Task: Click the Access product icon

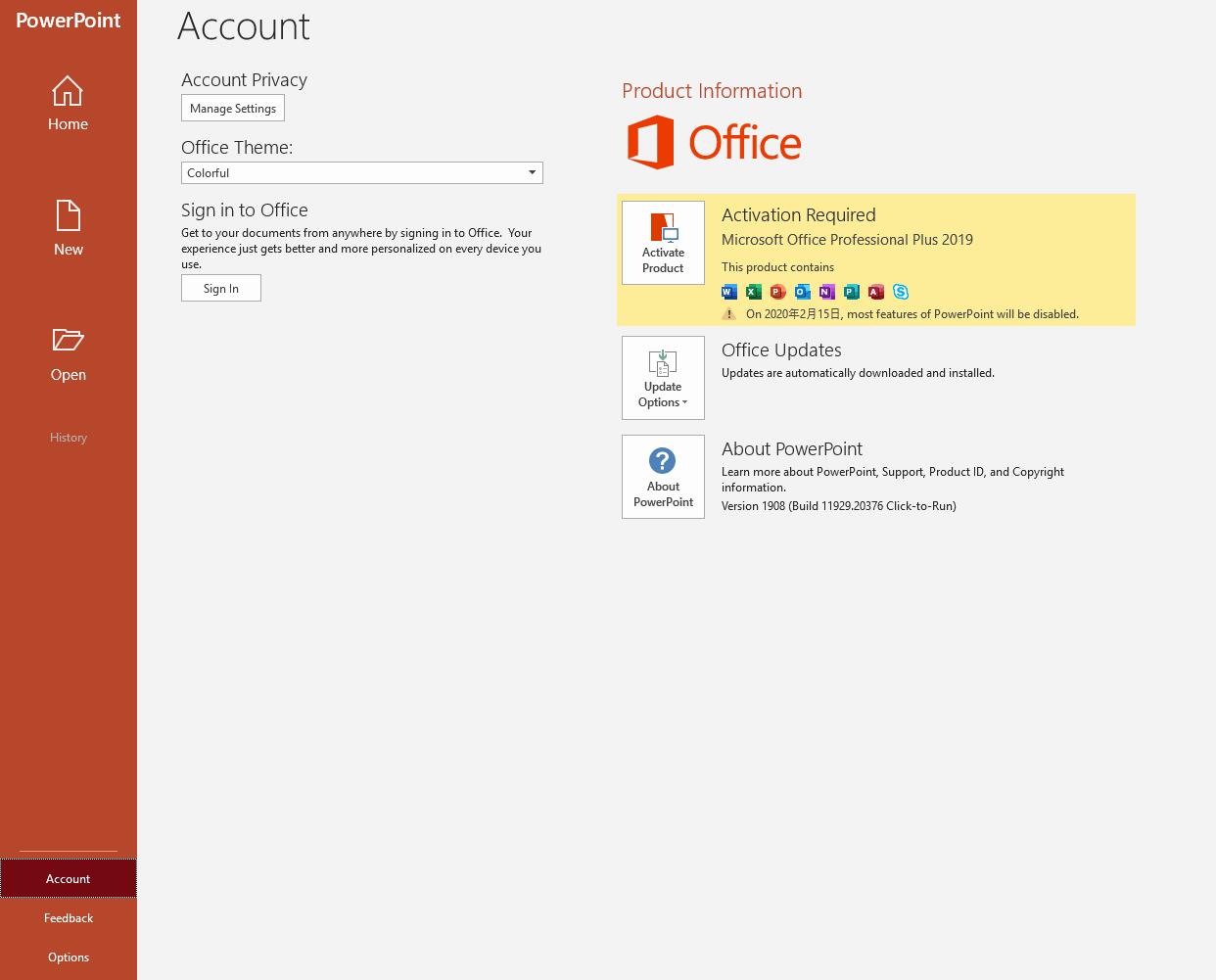Action: coord(876,292)
